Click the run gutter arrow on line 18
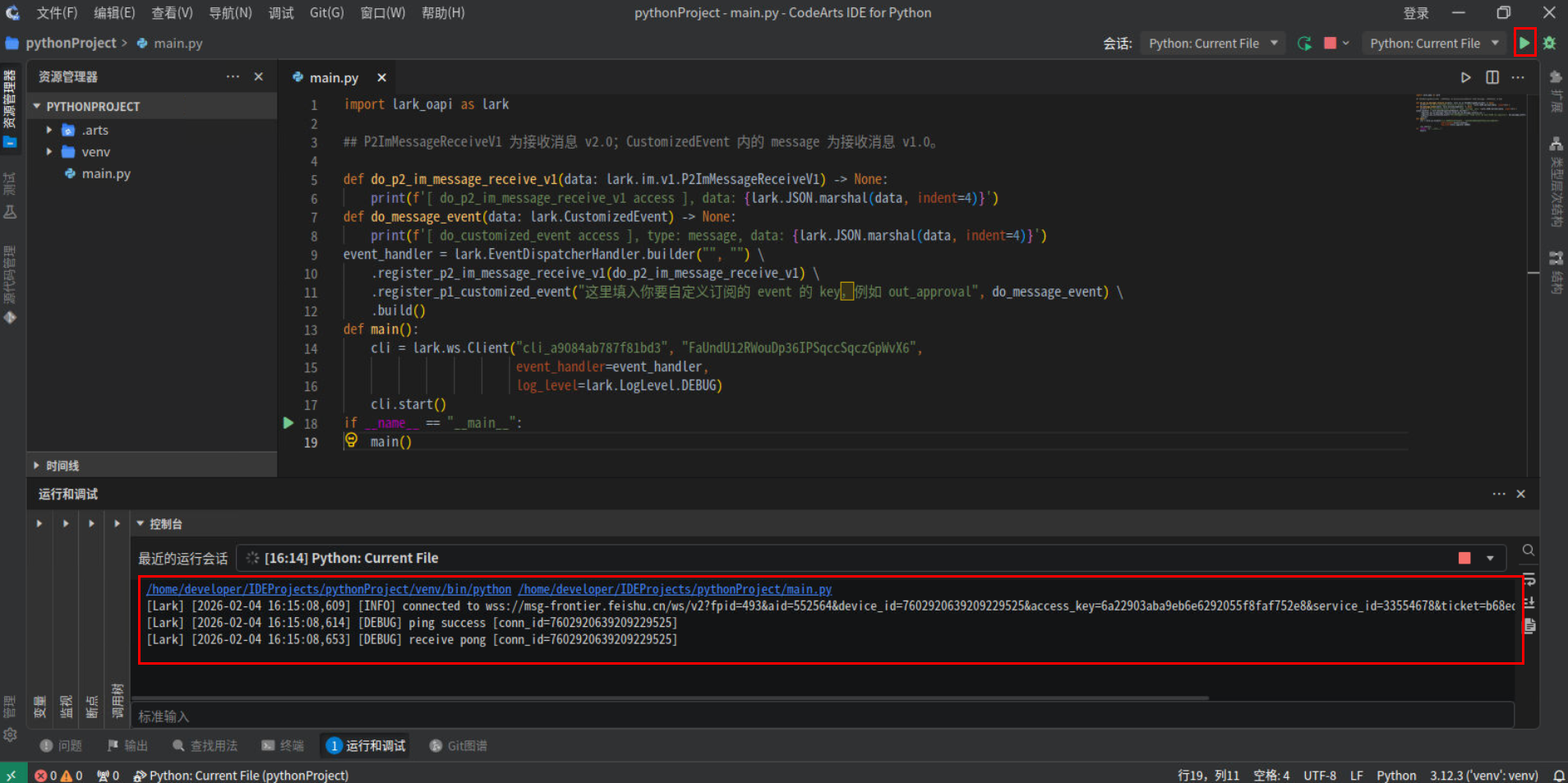This screenshot has height=783, width=1568. pyautogui.click(x=288, y=422)
